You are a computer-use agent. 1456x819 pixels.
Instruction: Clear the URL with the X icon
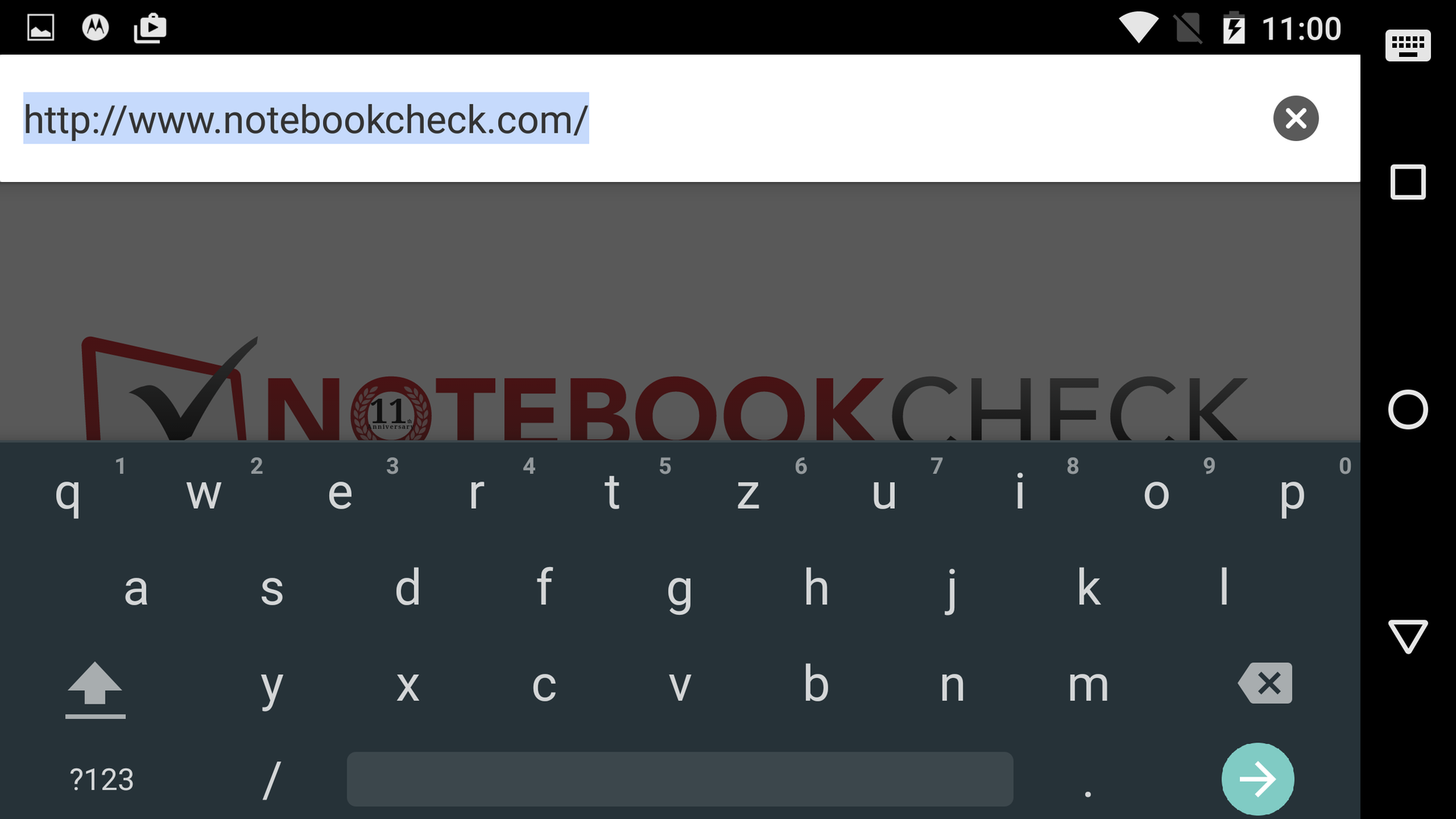tap(1295, 118)
